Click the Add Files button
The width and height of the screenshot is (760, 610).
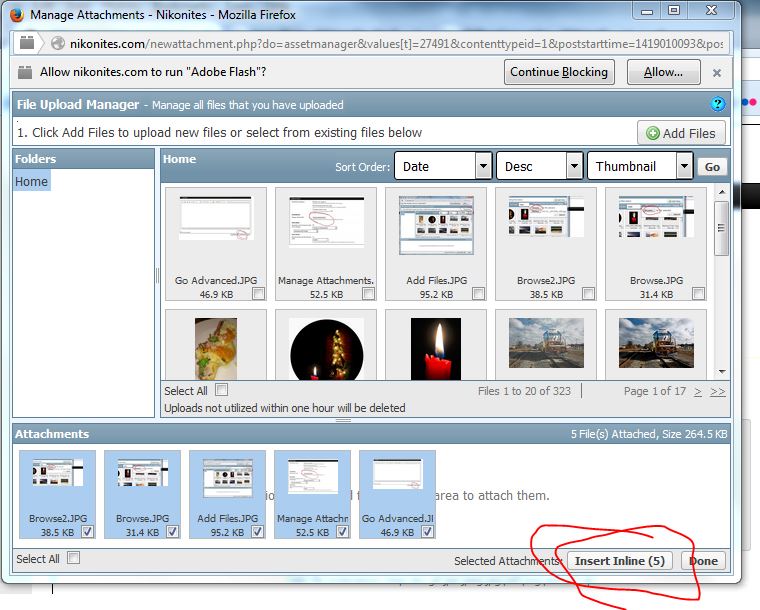[x=681, y=133]
